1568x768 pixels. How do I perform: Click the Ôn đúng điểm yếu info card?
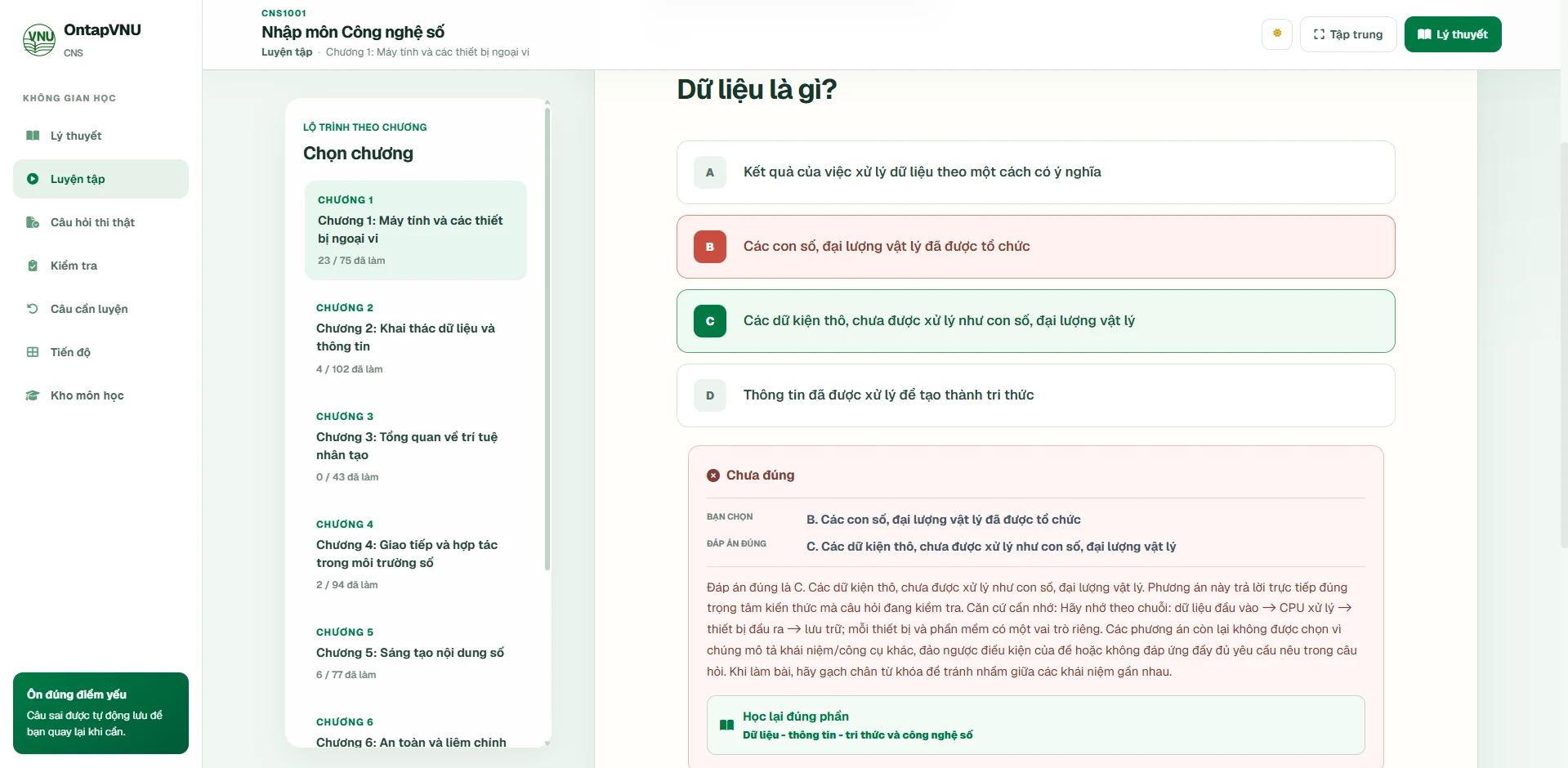click(101, 713)
